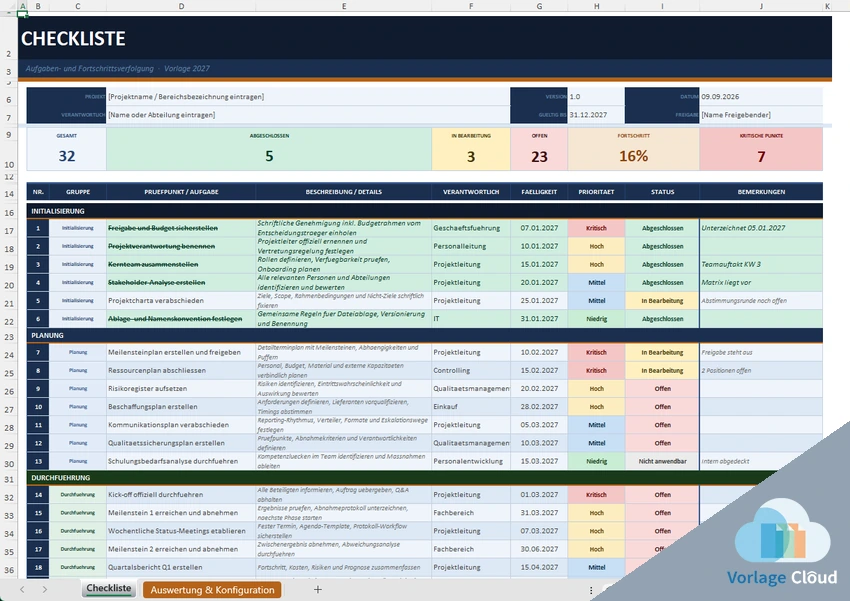Select Personalentwicklung responsible cell
Image resolution: width=850 pixels, height=601 pixels.
pyautogui.click(x=471, y=461)
